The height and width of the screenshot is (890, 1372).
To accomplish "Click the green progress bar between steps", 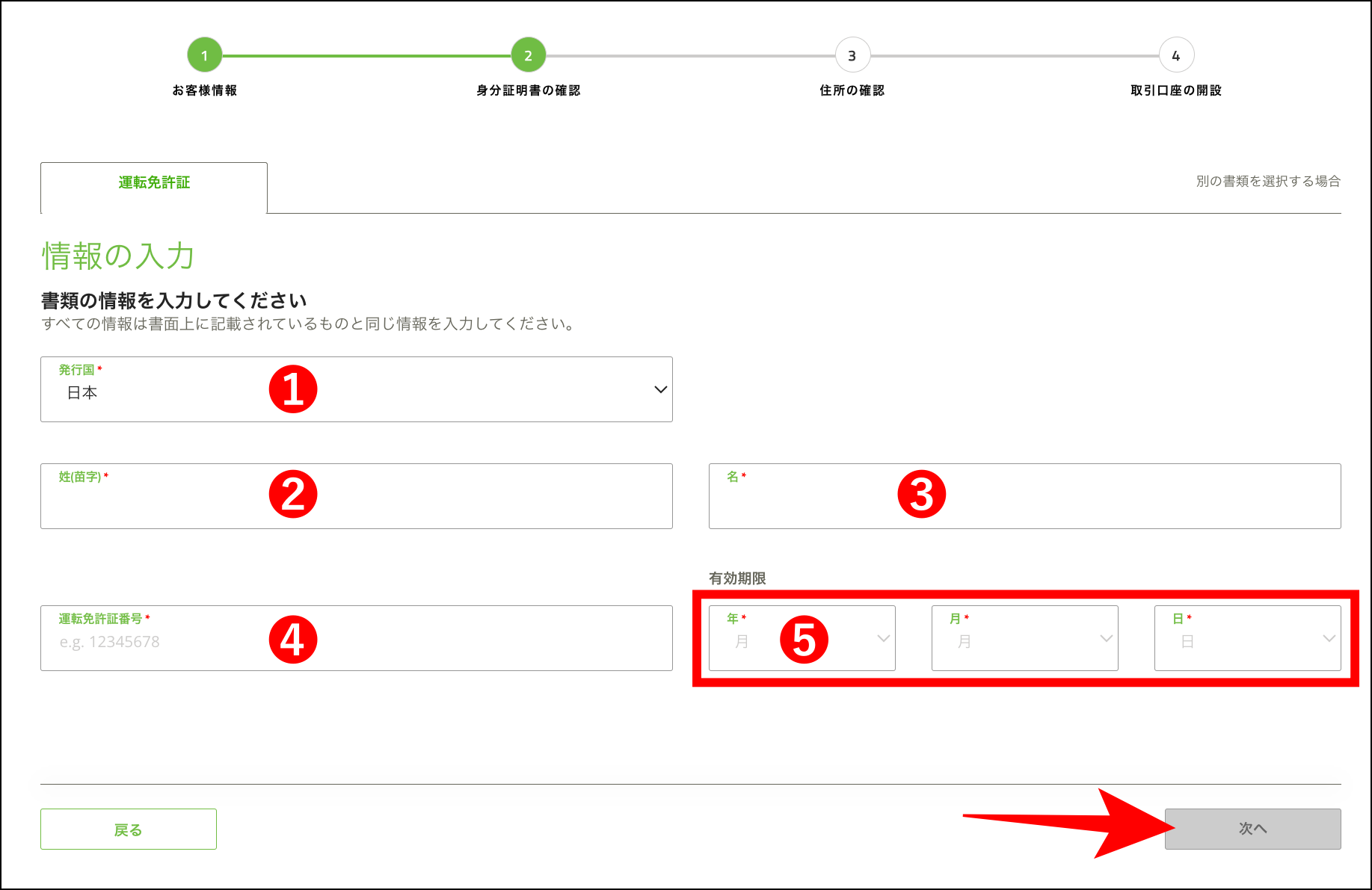I will click(366, 55).
